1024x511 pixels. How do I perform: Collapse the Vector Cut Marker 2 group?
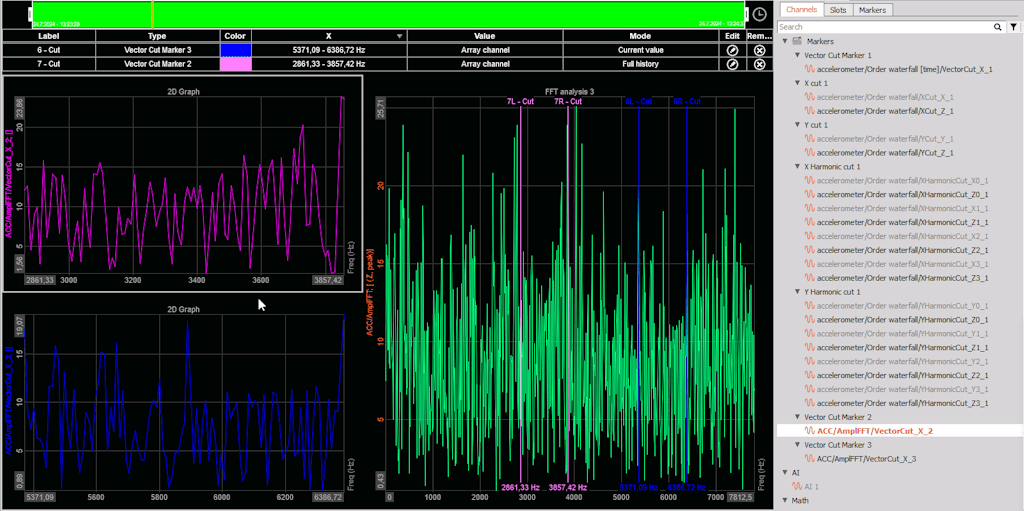pyautogui.click(x=798, y=416)
